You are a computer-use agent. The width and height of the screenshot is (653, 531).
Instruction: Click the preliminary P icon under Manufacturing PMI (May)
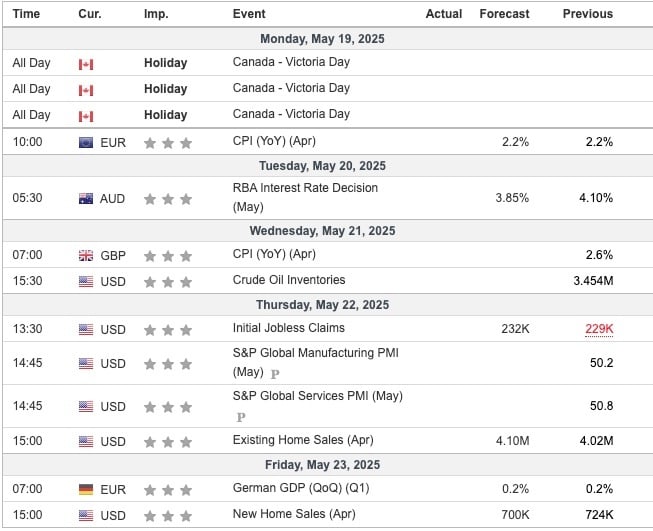(275, 374)
